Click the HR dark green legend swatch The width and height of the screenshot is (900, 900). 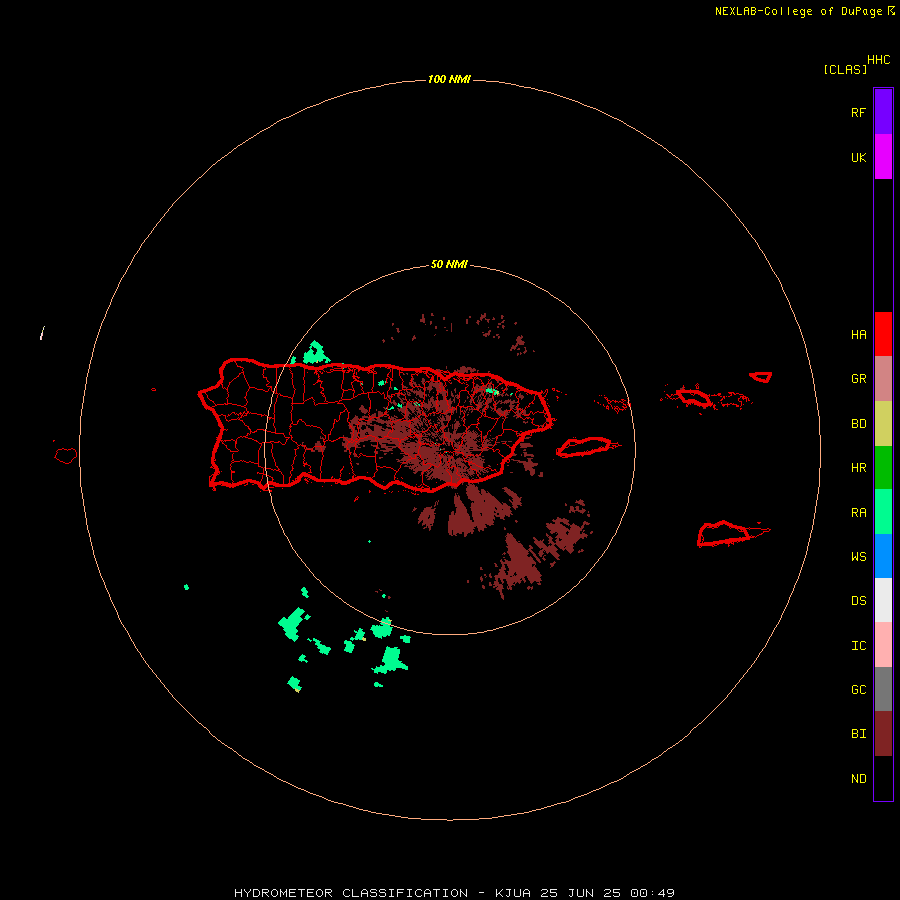[883, 468]
